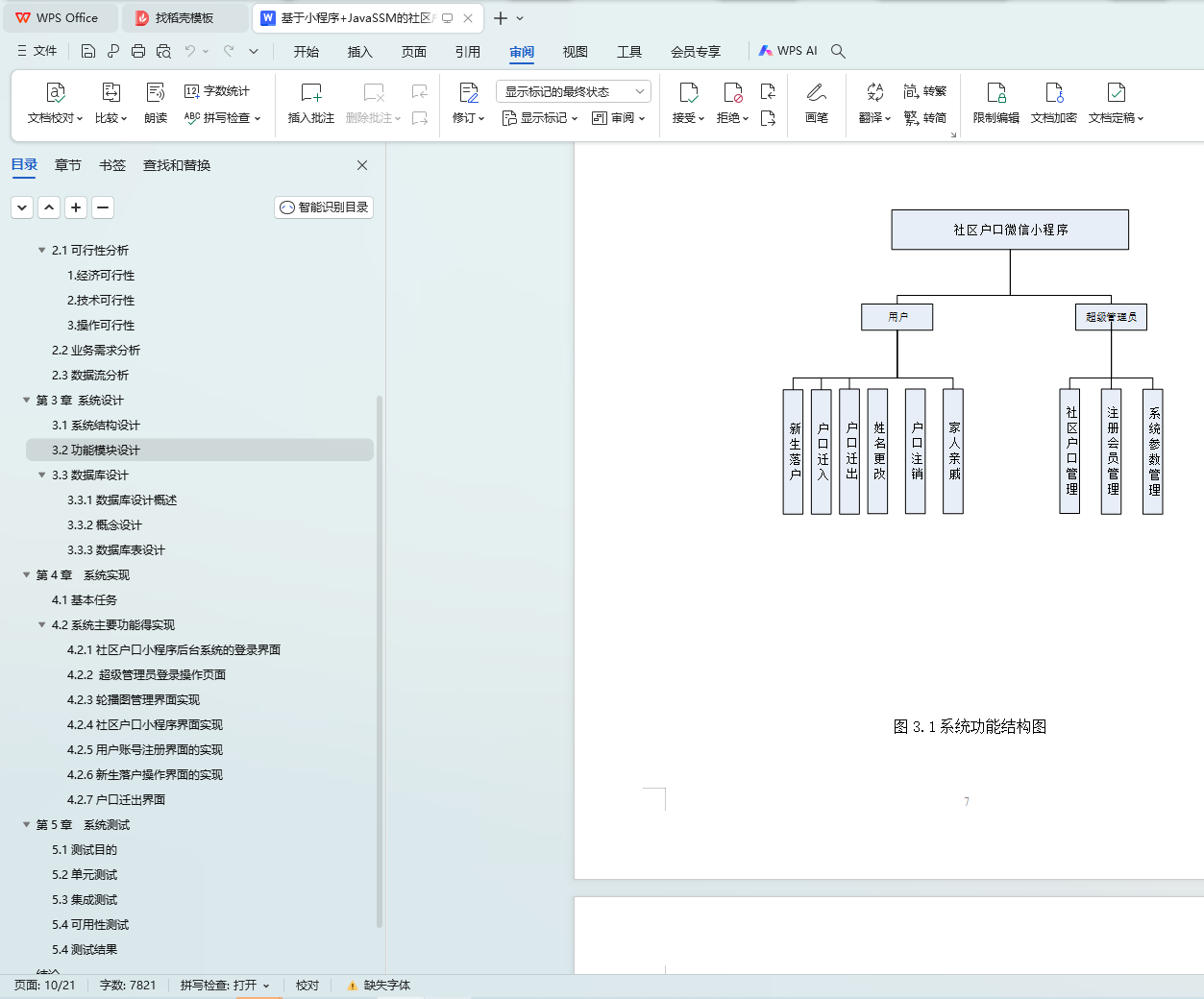Click the redo arrow icon
Viewport: 1204px width, 999px height.
tap(229, 51)
